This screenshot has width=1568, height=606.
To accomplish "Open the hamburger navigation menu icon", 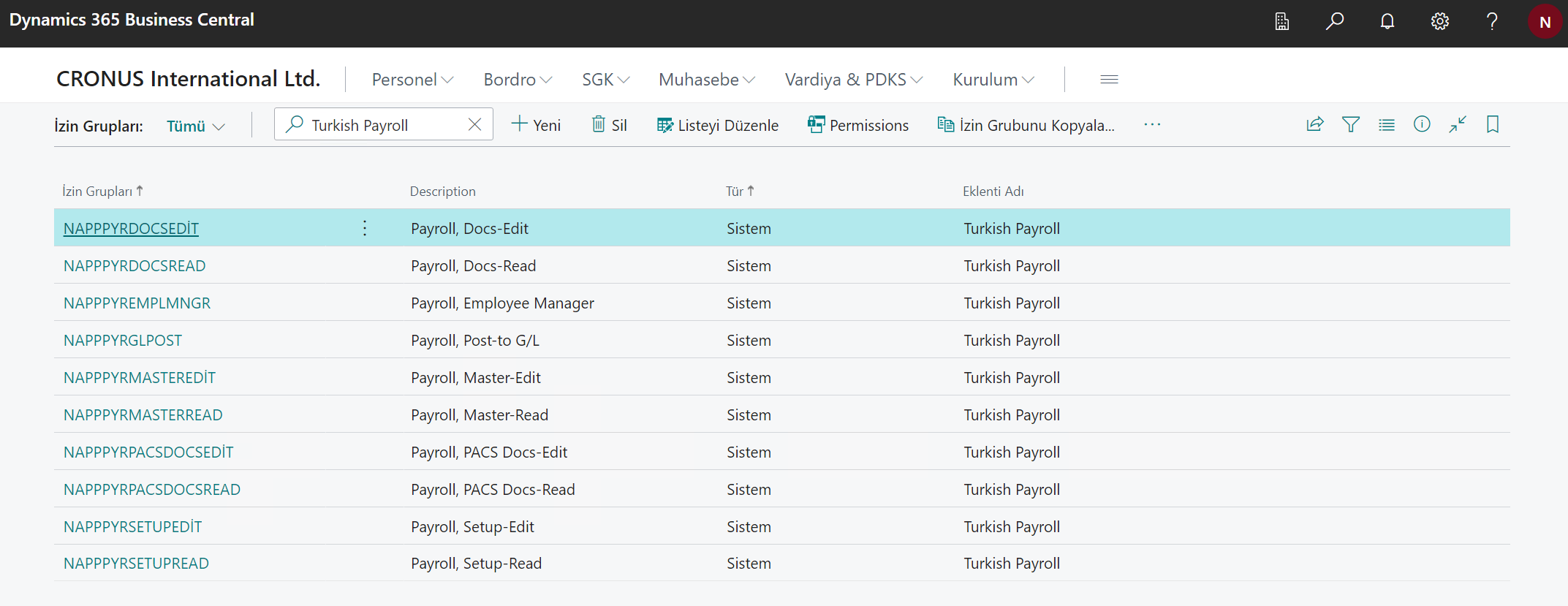I will [1109, 79].
